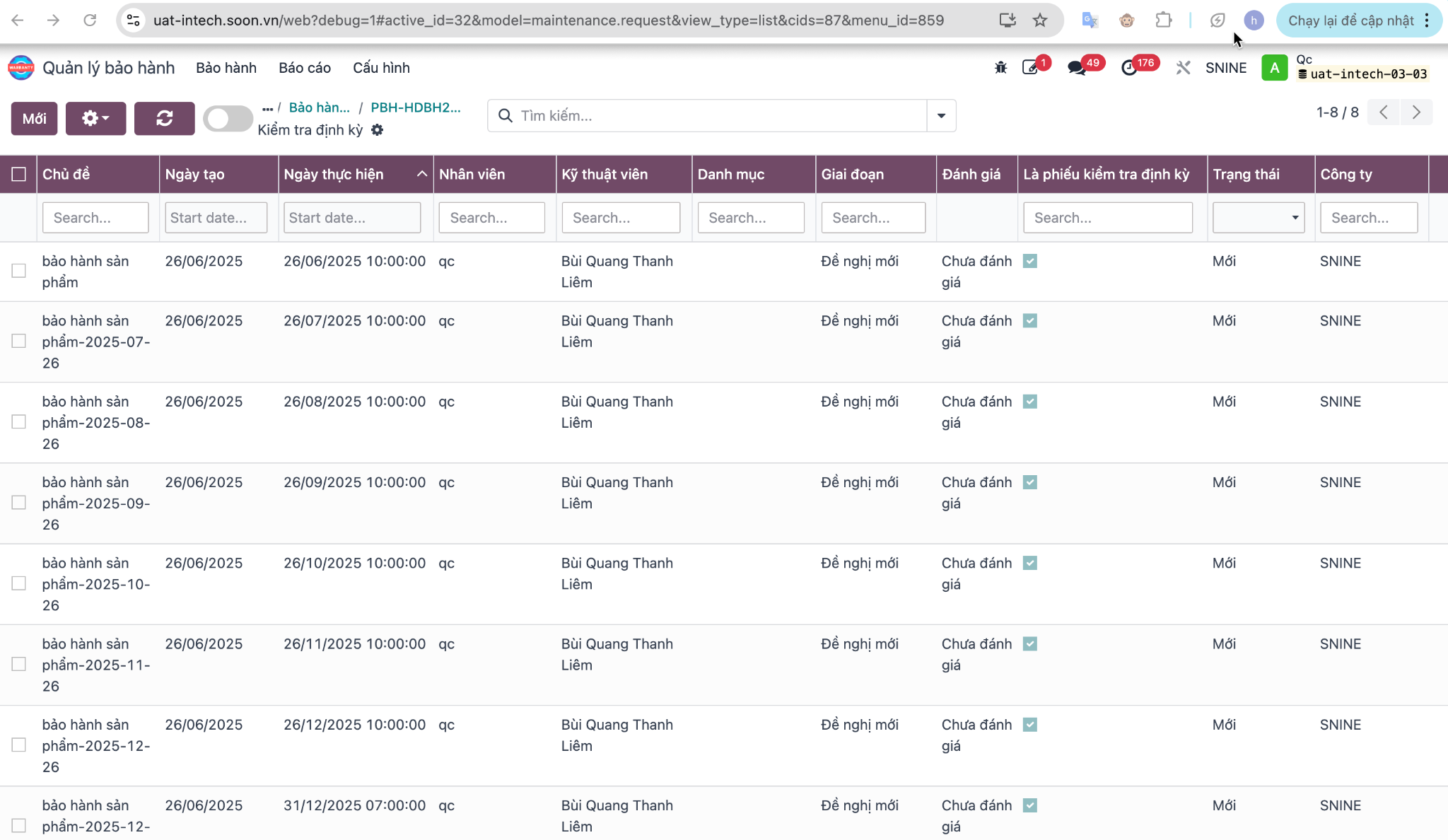Click the Kỹ thuật viên filter search field
The image size is (1448, 840).
tap(621, 218)
